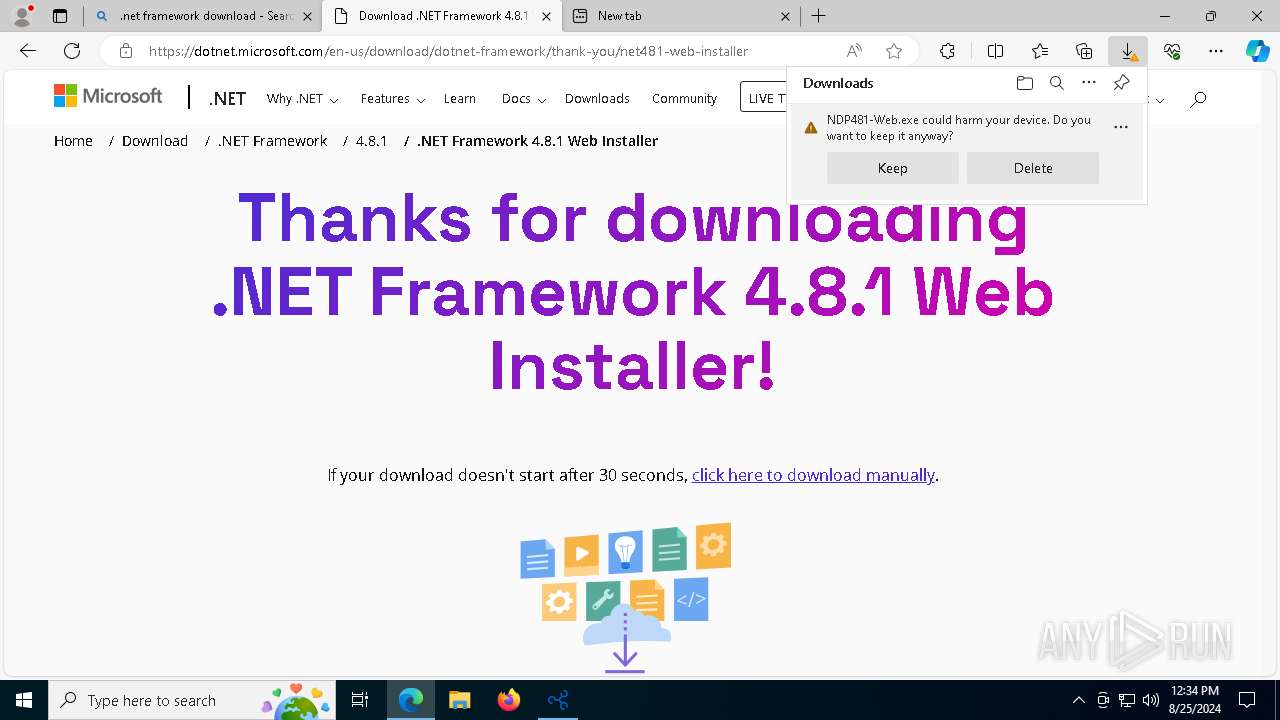Viewport: 1280px width, 720px height.
Task: Click the Windows taskbar search box
Action: 193,700
